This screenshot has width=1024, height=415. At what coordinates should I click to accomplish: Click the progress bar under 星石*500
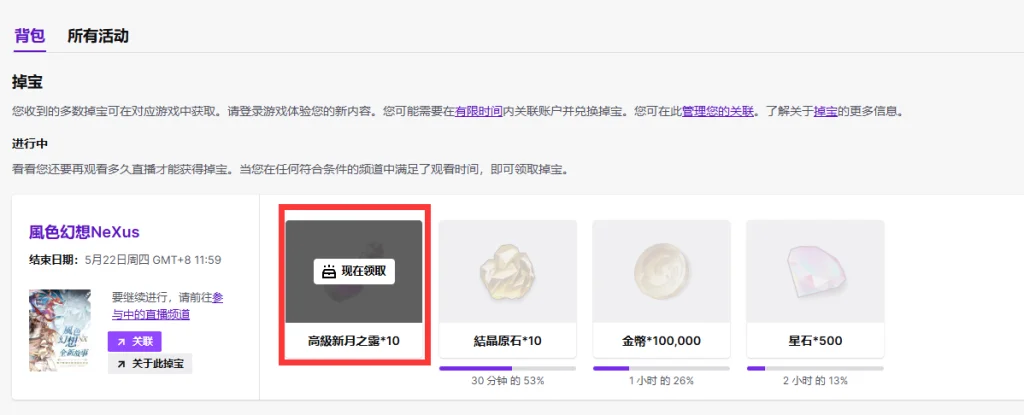(x=815, y=369)
